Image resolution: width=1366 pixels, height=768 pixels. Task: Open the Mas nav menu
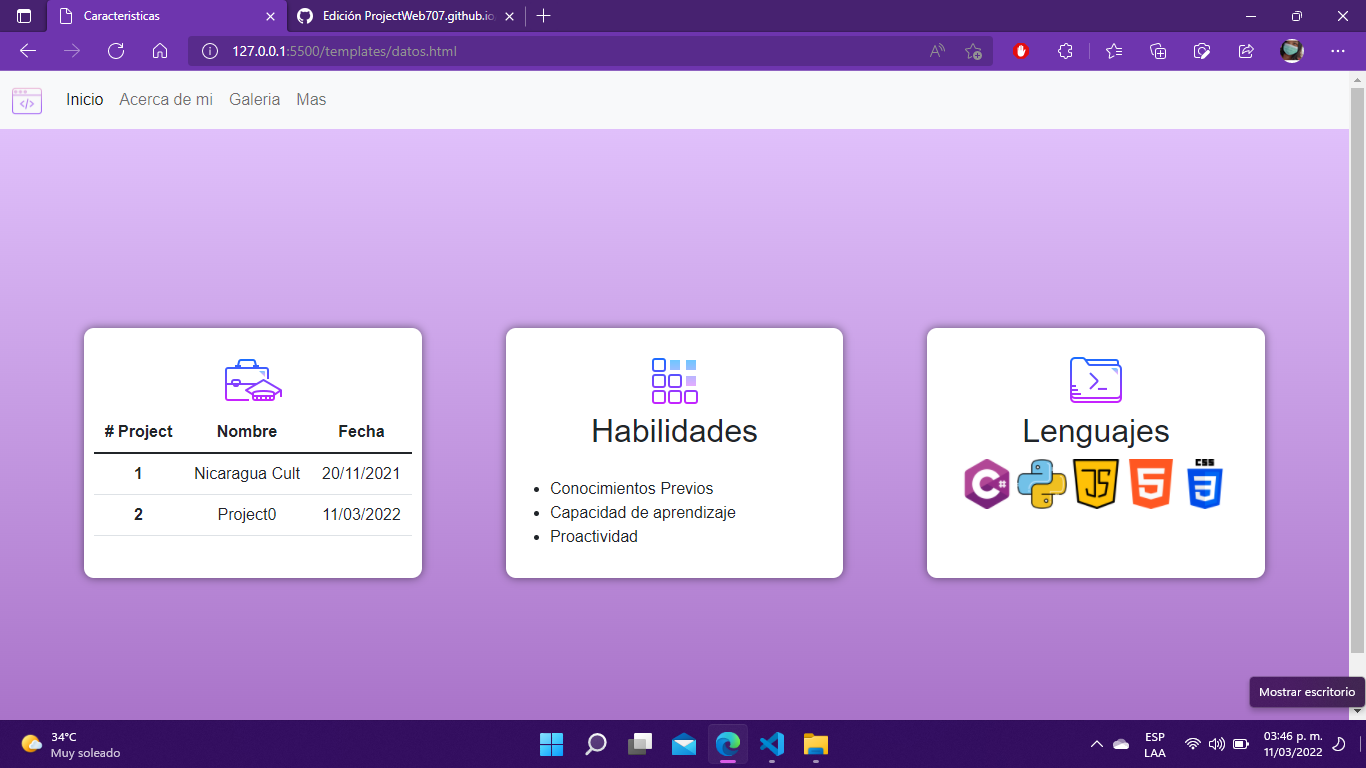point(311,100)
